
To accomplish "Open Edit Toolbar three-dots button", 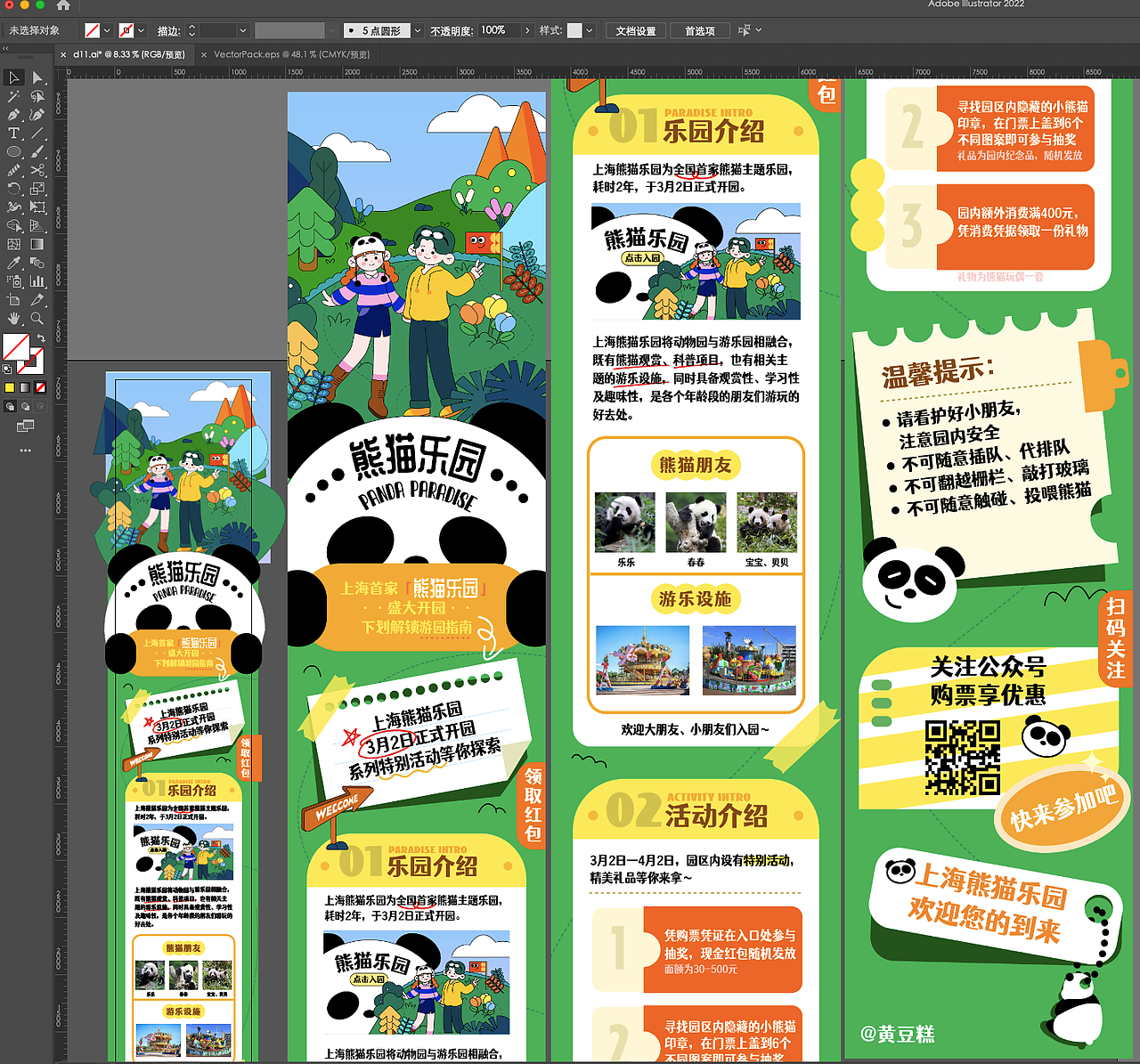I will pos(25,451).
